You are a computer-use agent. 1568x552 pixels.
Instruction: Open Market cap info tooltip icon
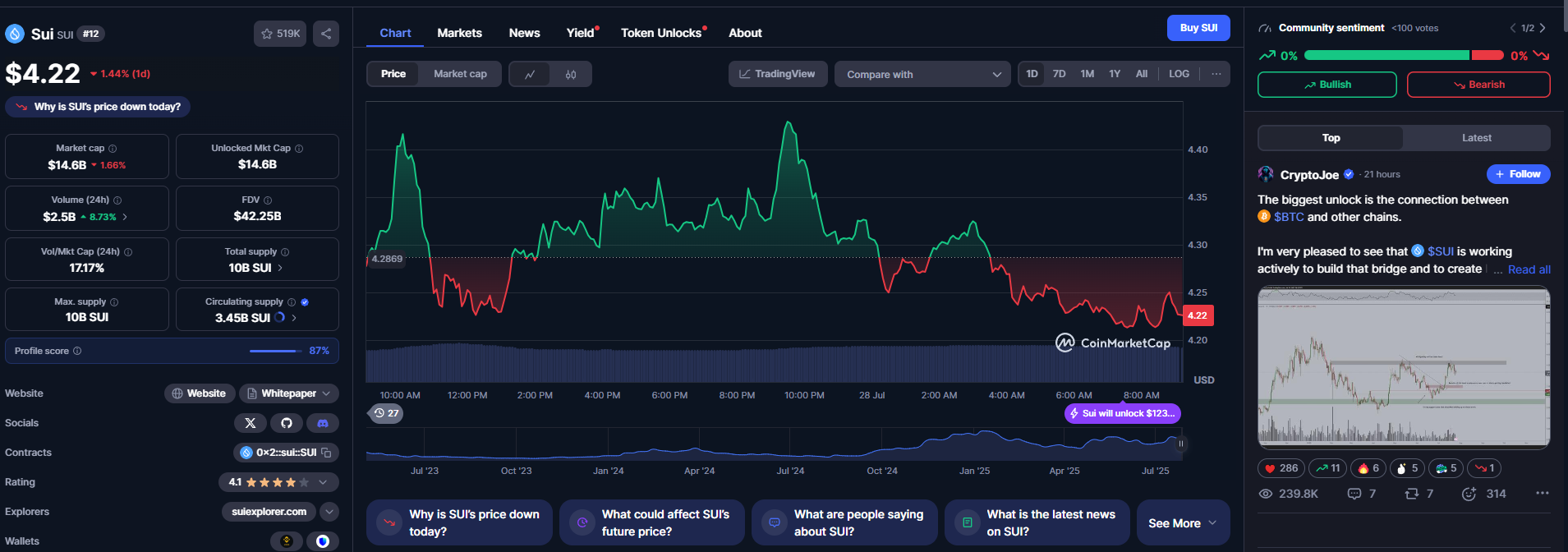(x=113, y=149)
